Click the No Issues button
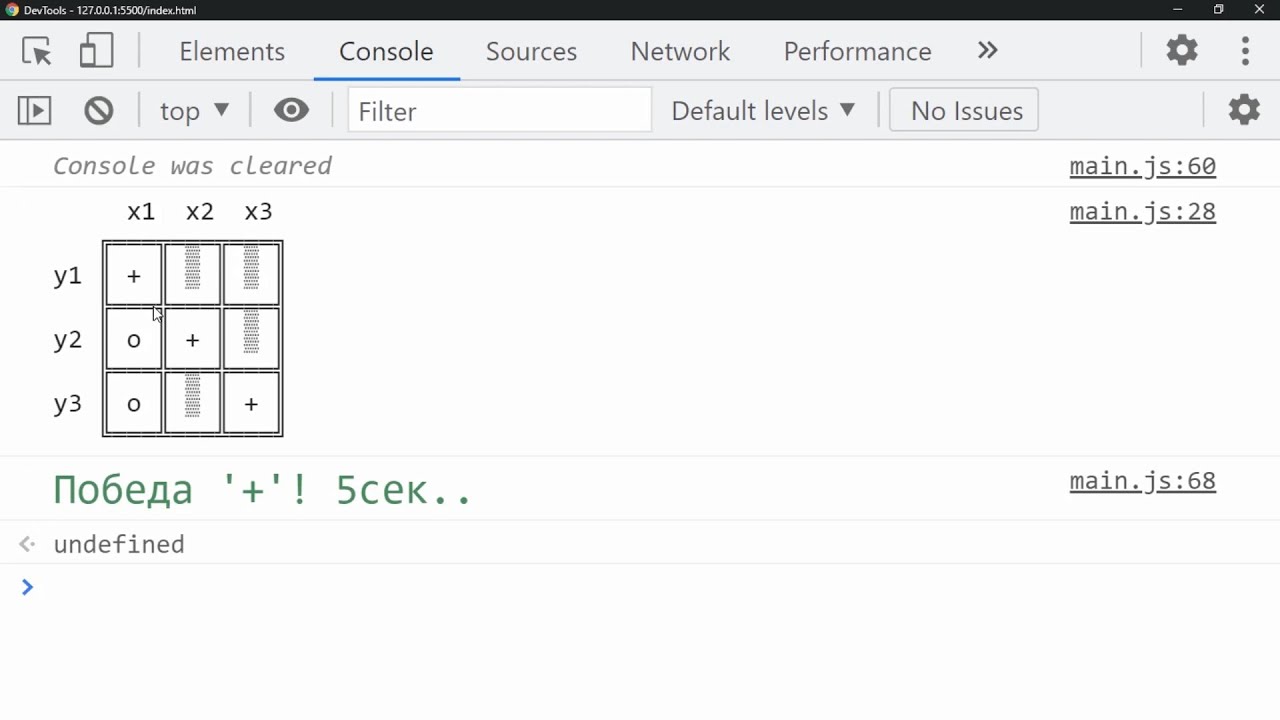This screenshot has height=720, width=1280. pos(964,110)
